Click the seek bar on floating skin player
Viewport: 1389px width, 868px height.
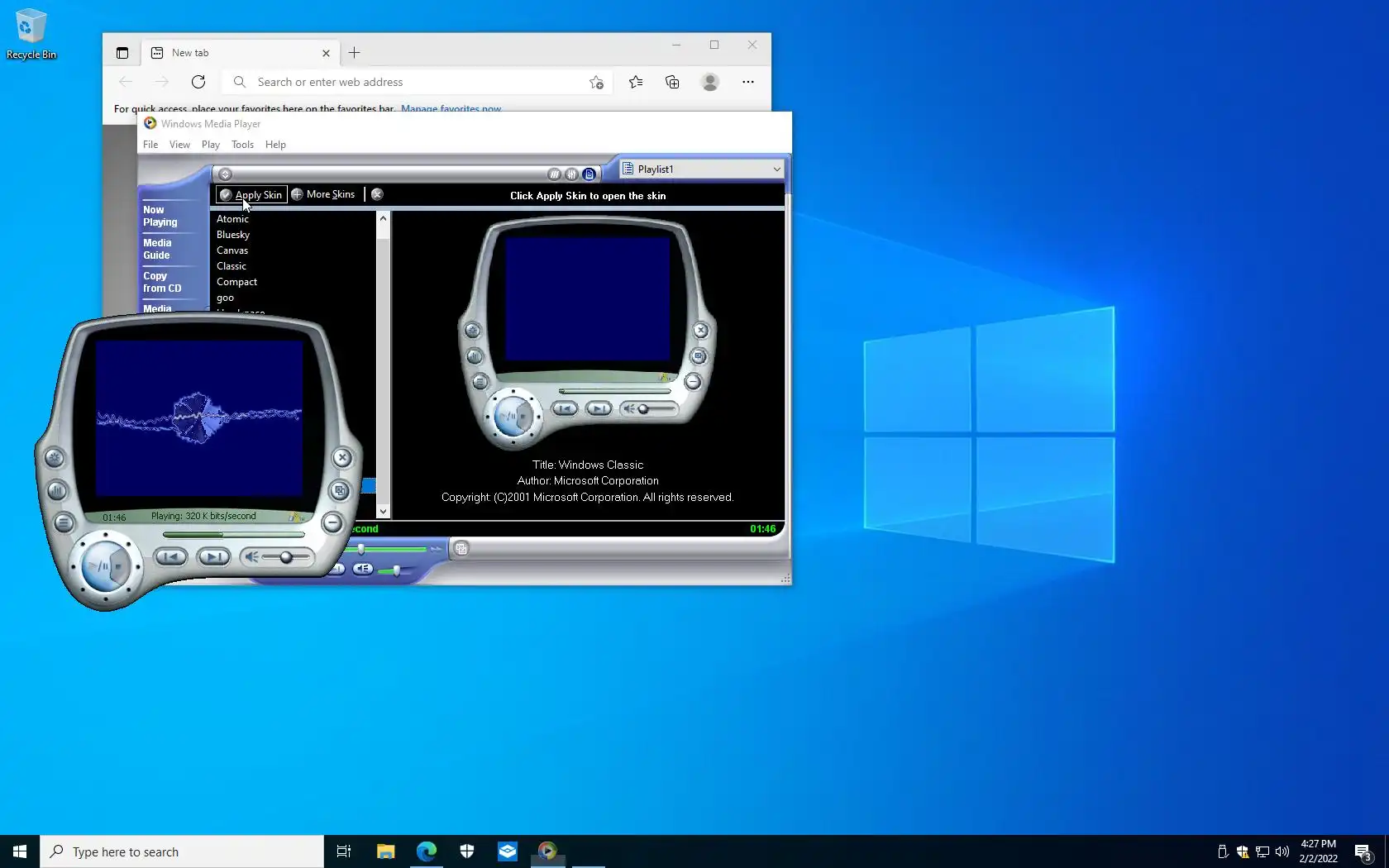(234, 535)
